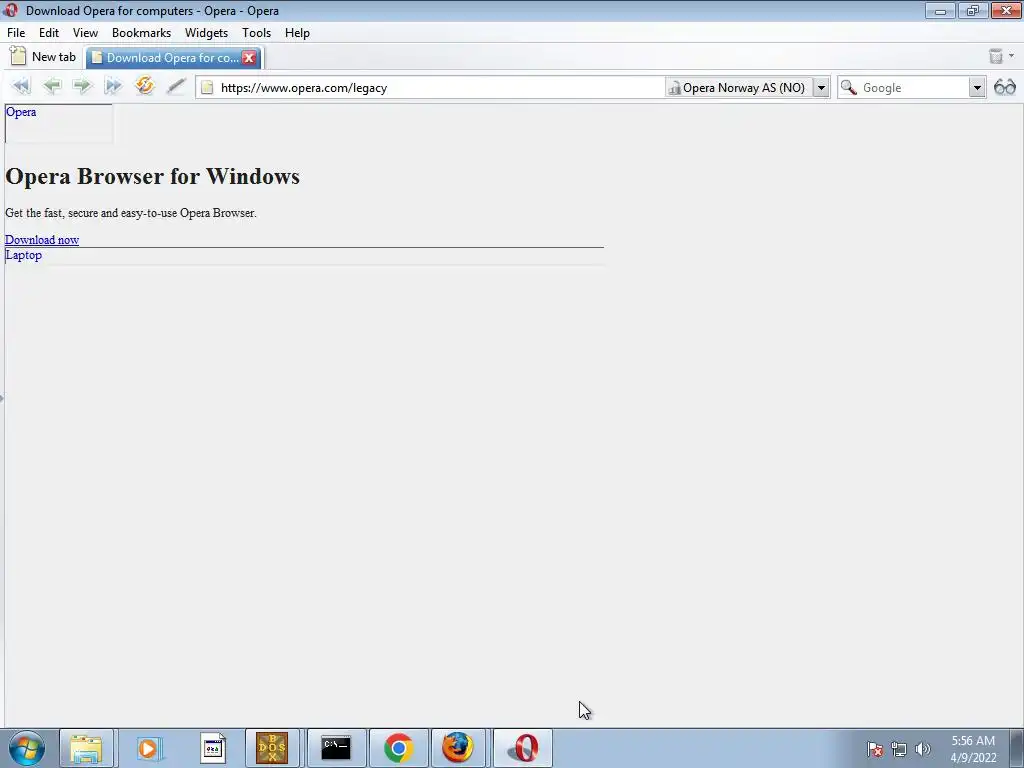1024x768 pixels.
Task: Open the exe file taskbar icon
Action: (212, 748)
